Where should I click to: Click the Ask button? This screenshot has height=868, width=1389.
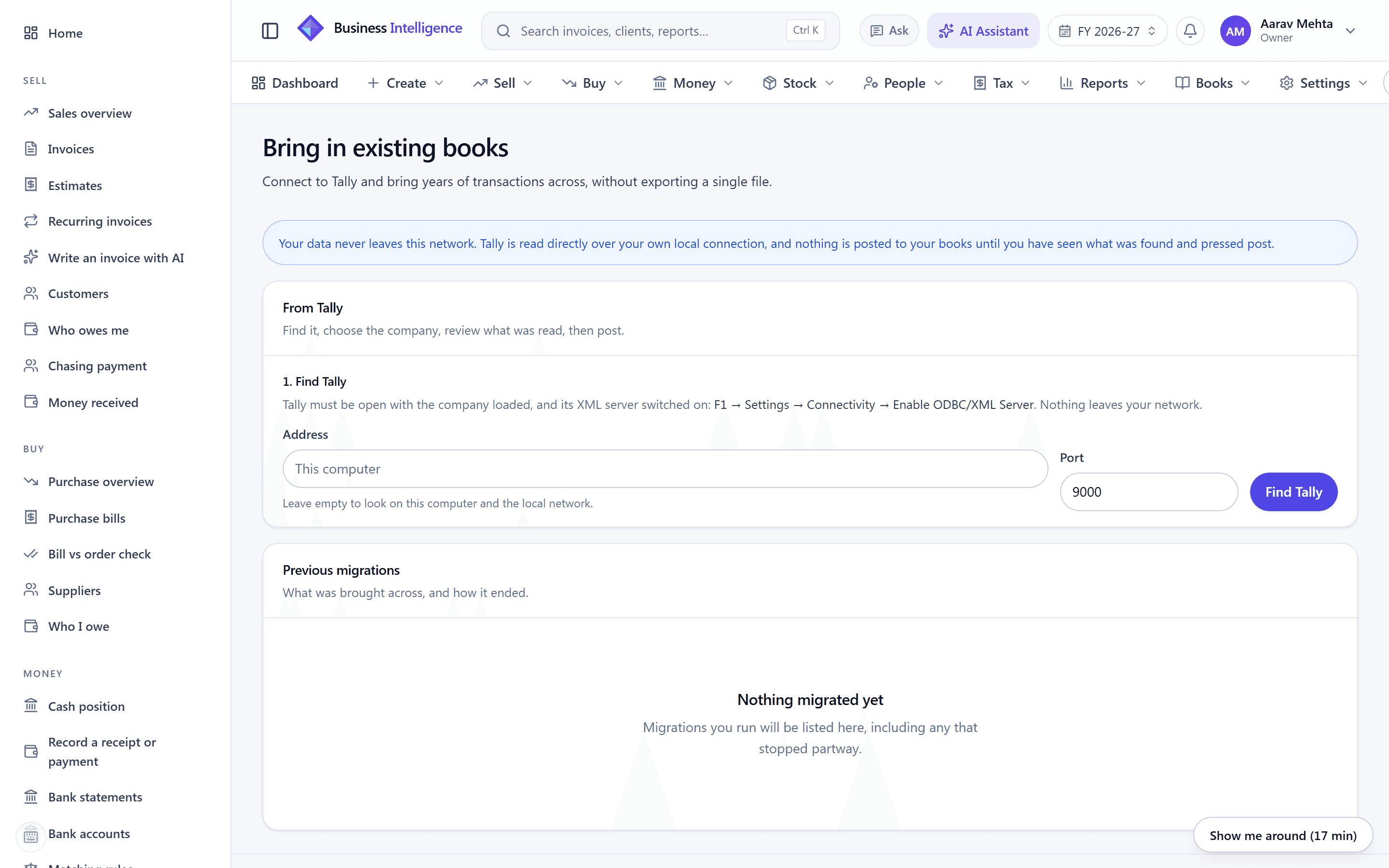[x=889, y=31]
